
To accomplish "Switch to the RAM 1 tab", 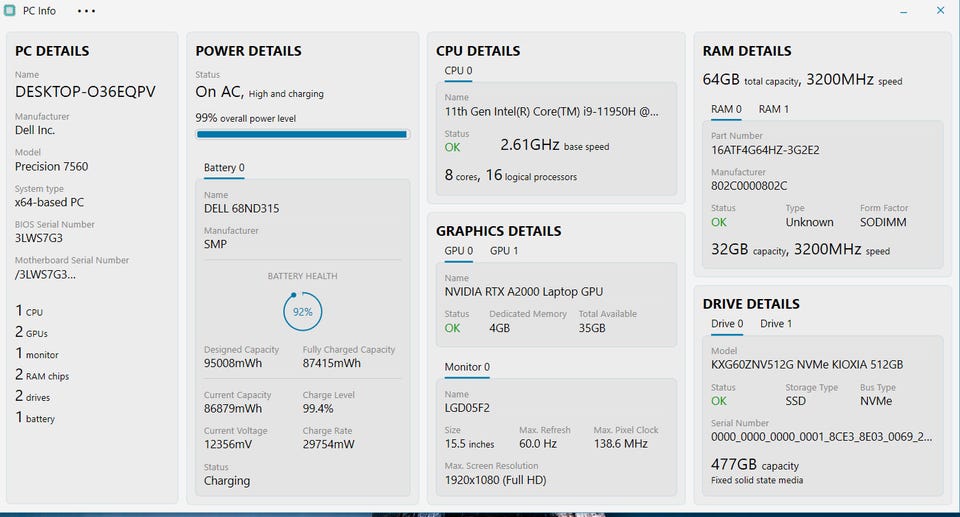I will [x=774, y=109].
